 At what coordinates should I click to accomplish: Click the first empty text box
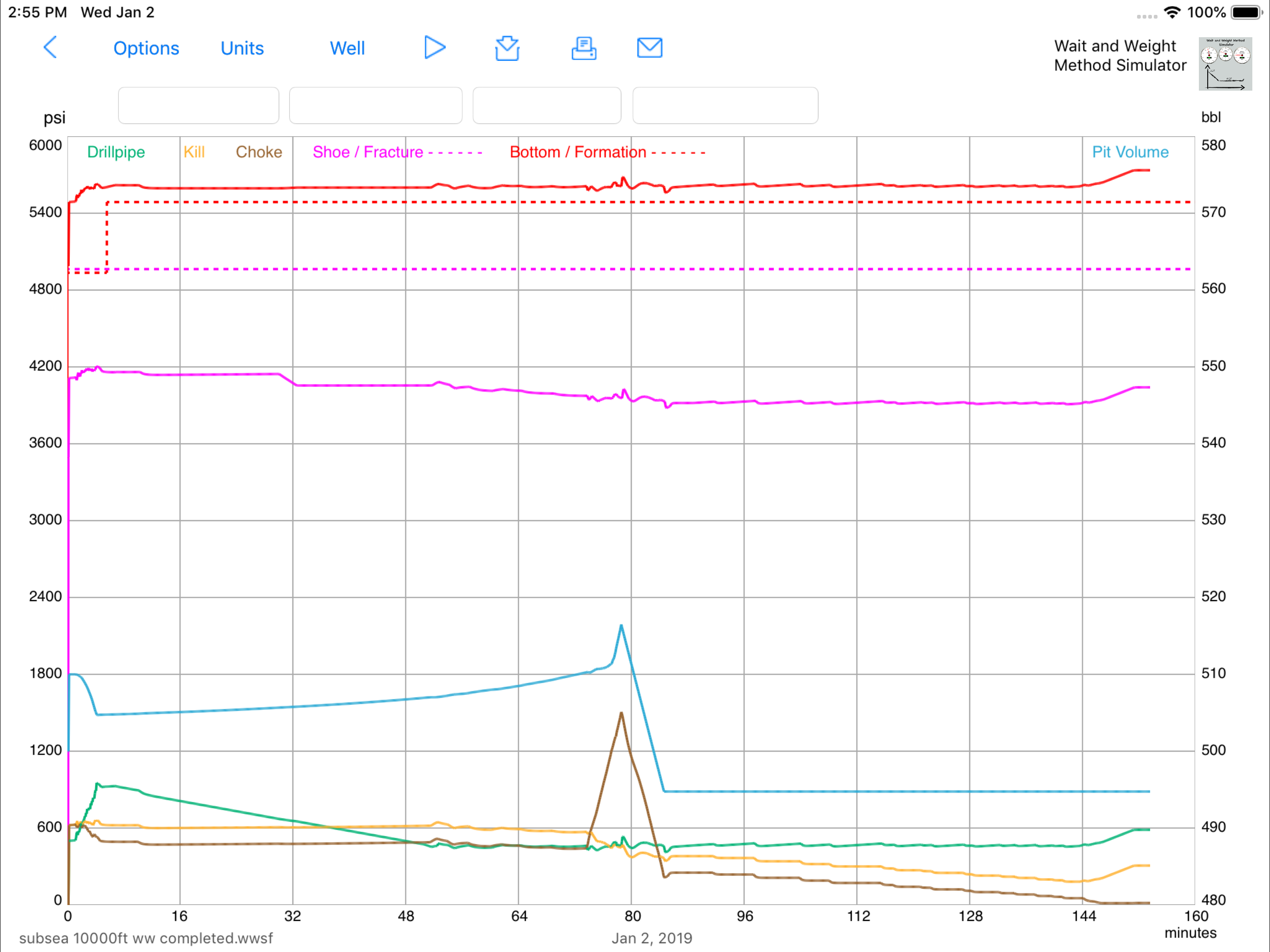tap(198, 106)
